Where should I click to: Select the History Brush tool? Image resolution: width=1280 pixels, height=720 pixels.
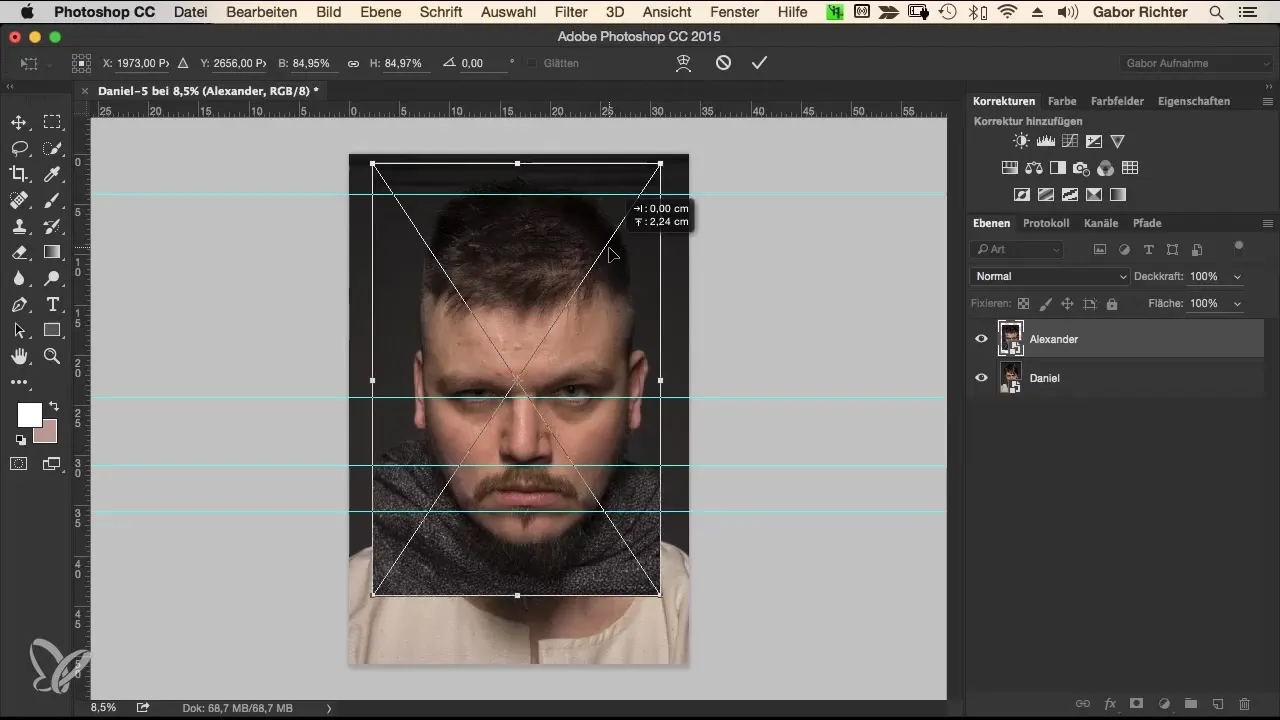pyautogui.click(x=52, y=226)
